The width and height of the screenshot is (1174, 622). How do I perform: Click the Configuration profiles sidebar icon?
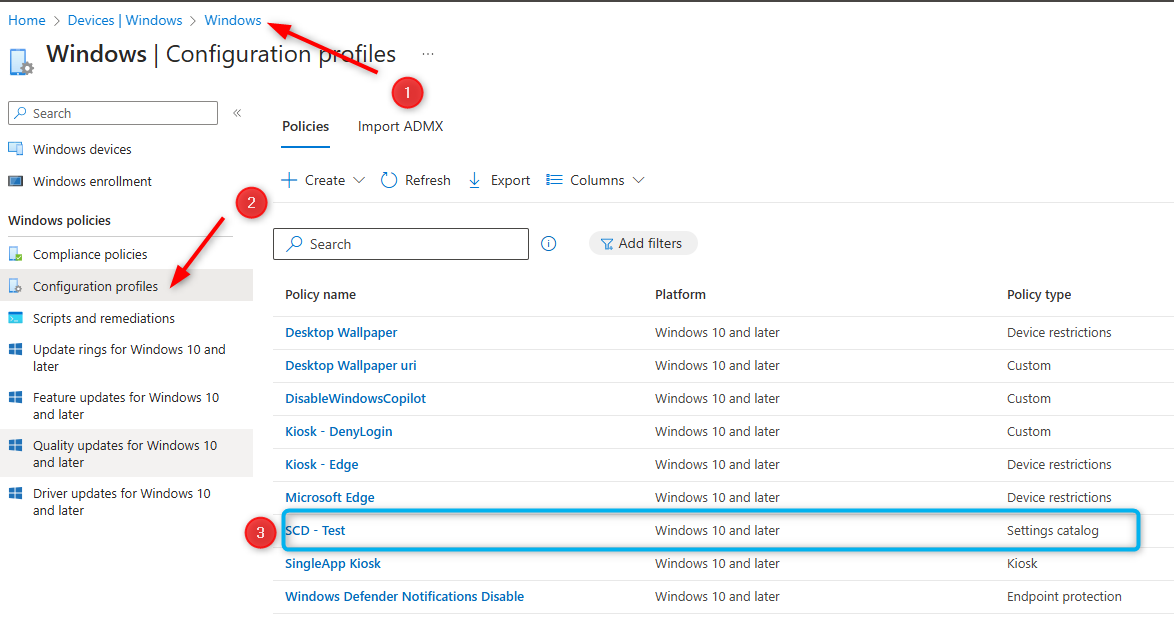pyautogui.click(x=15, y=286)
